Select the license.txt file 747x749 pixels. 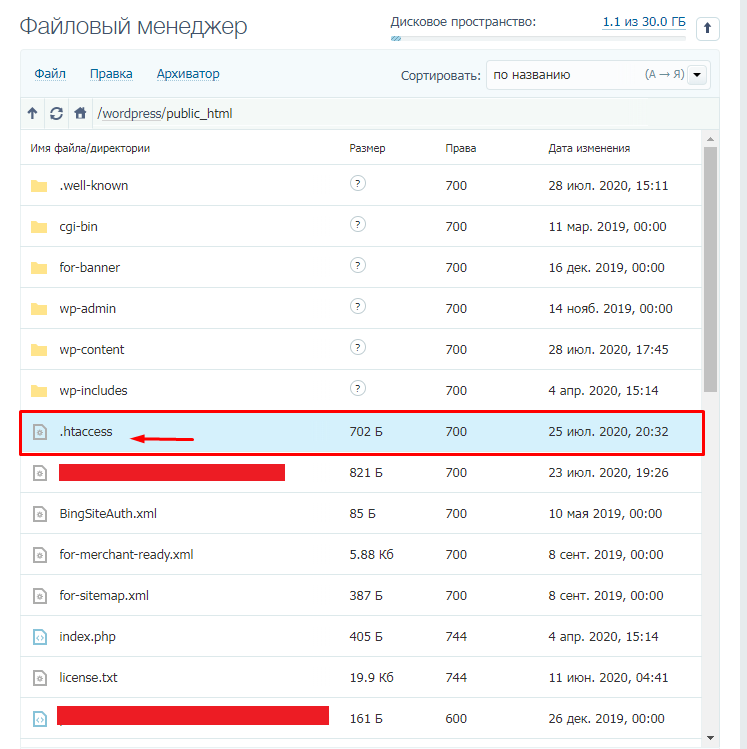point(88,678)
